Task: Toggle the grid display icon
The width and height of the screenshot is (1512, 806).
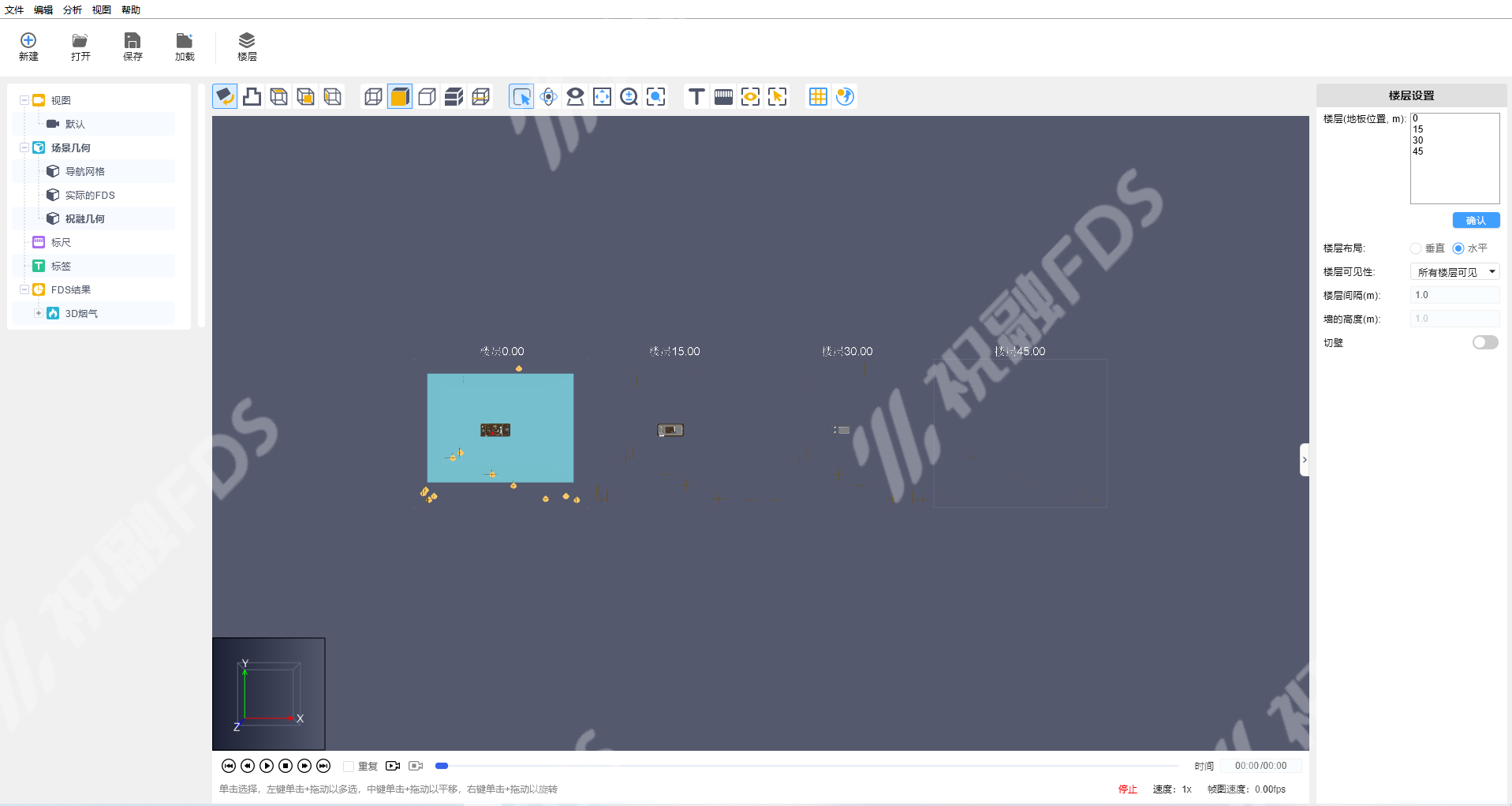Action: pos(818,97)
